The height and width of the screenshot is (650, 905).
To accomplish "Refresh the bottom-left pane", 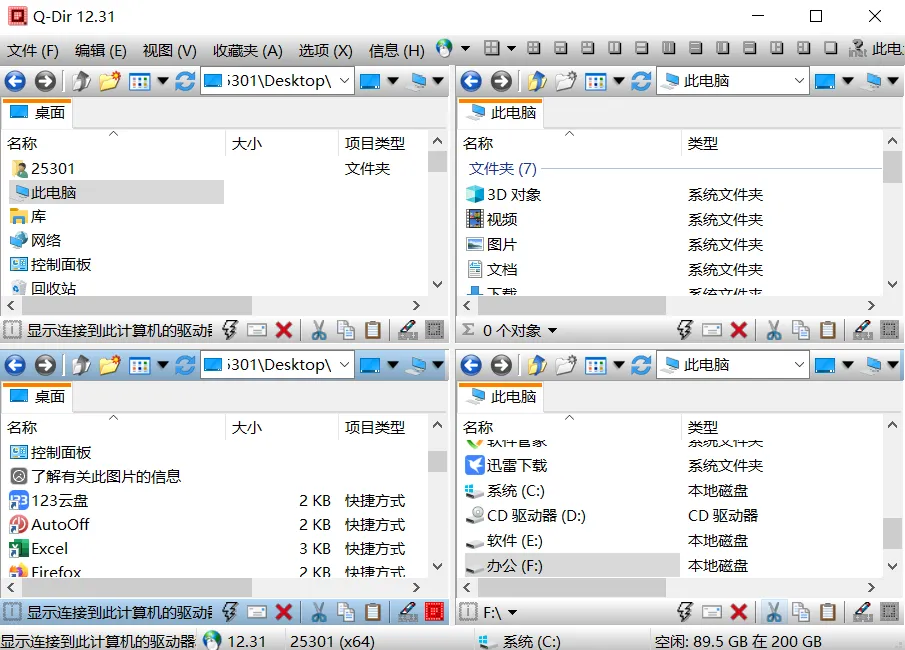I will pos(185,365).
